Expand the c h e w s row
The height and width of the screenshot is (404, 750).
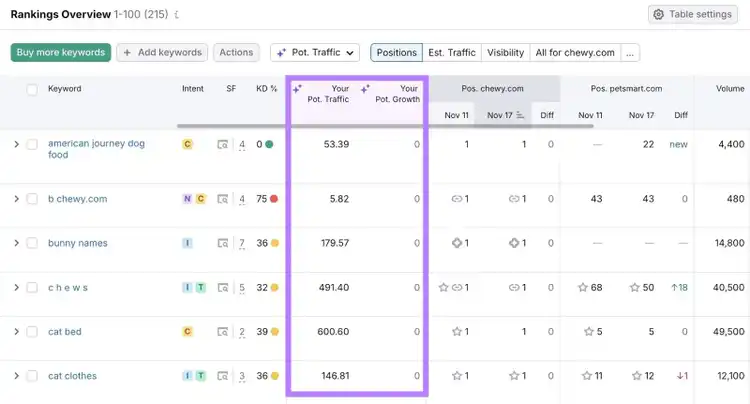(16, 287)
